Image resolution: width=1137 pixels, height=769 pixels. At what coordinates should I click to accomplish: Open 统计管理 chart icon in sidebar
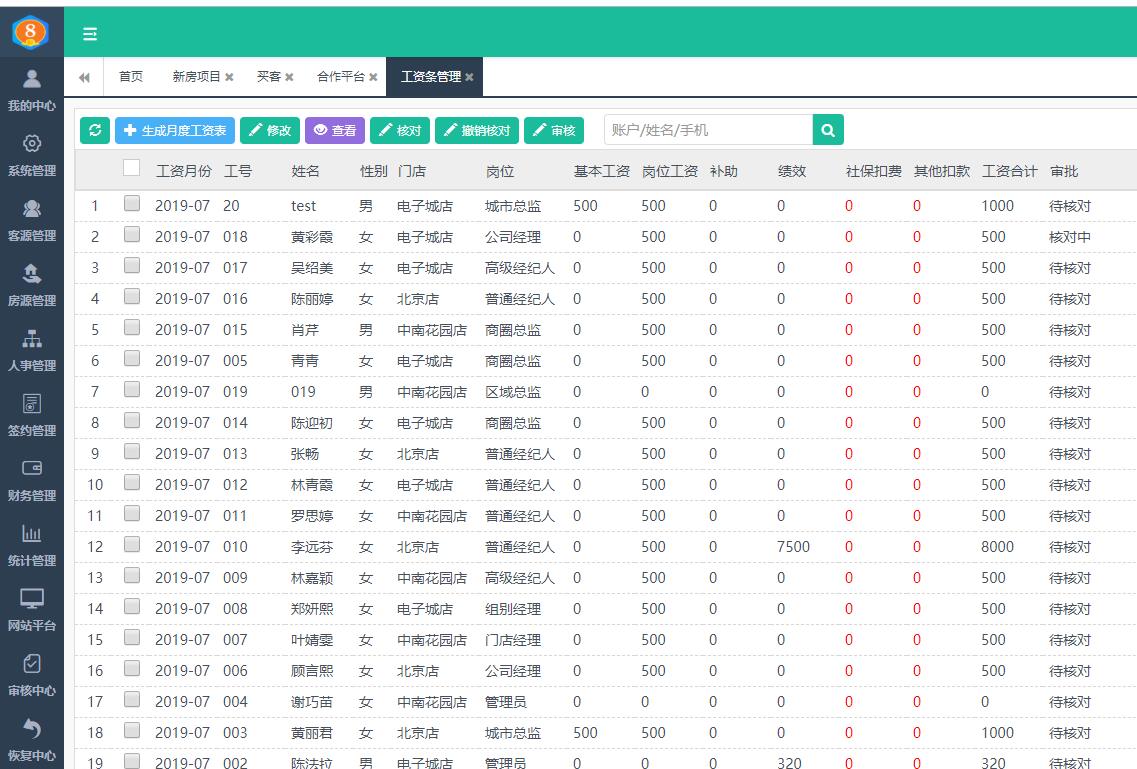click(x=32, y=534)
